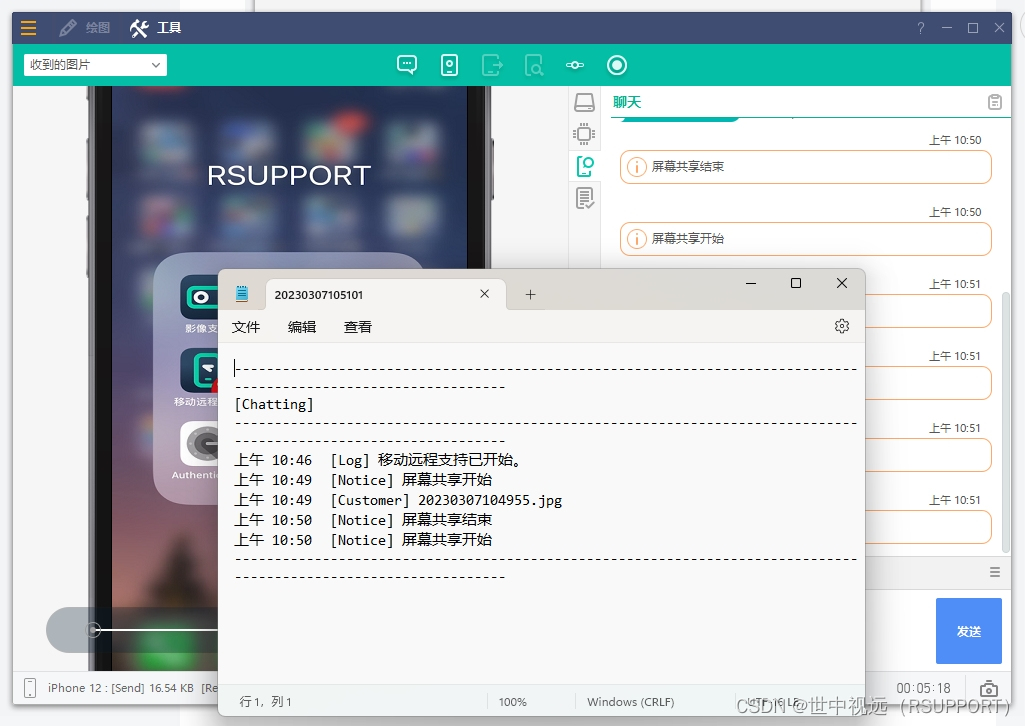This screenshot has width=1025, height=726.
Task: Select the 聊天 chat panel tab
Action: point(627,102)
